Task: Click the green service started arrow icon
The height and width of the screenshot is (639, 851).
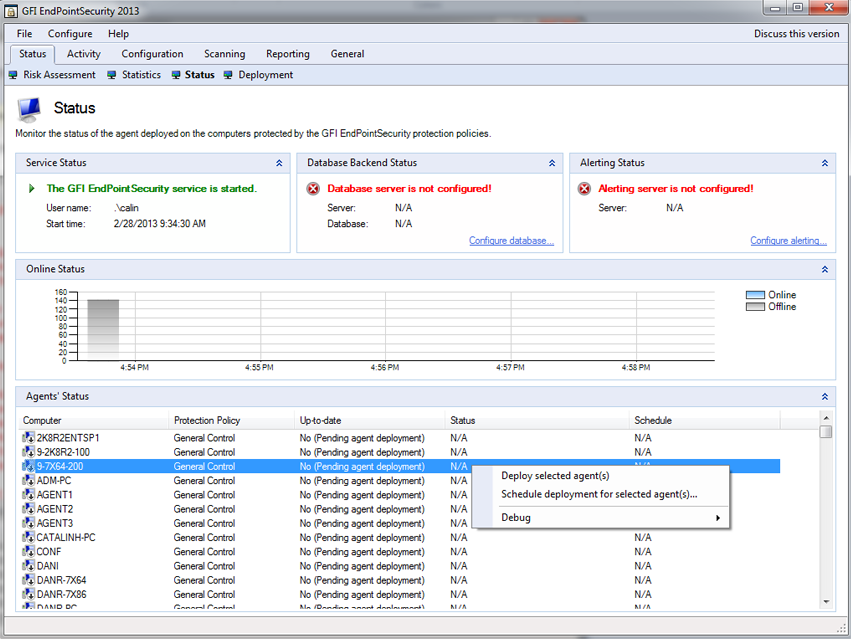Action: point(31,188)
